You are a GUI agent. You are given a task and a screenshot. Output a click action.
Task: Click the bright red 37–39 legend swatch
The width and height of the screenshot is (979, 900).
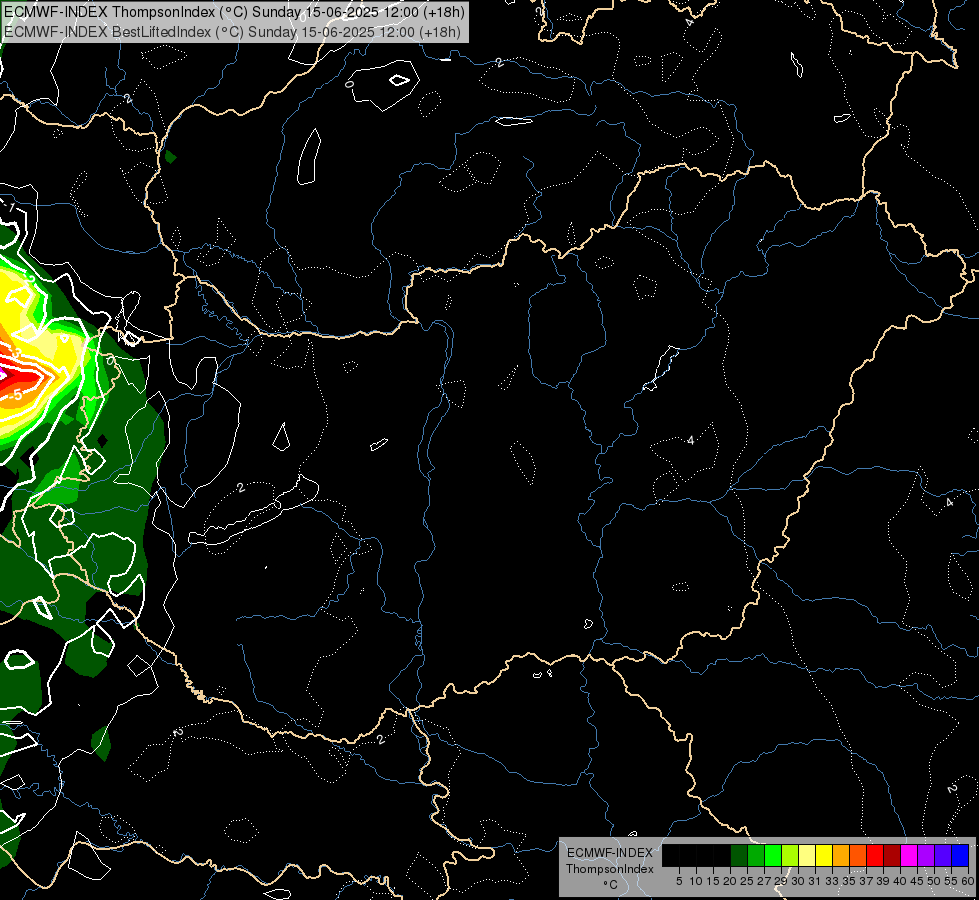tap(875, 855)
